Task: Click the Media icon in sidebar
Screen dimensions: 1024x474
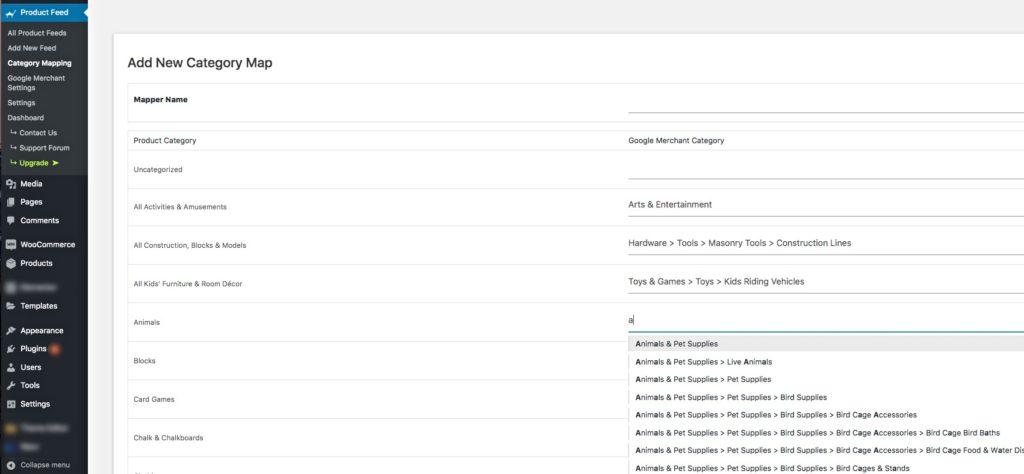Action: coord(10,184)
